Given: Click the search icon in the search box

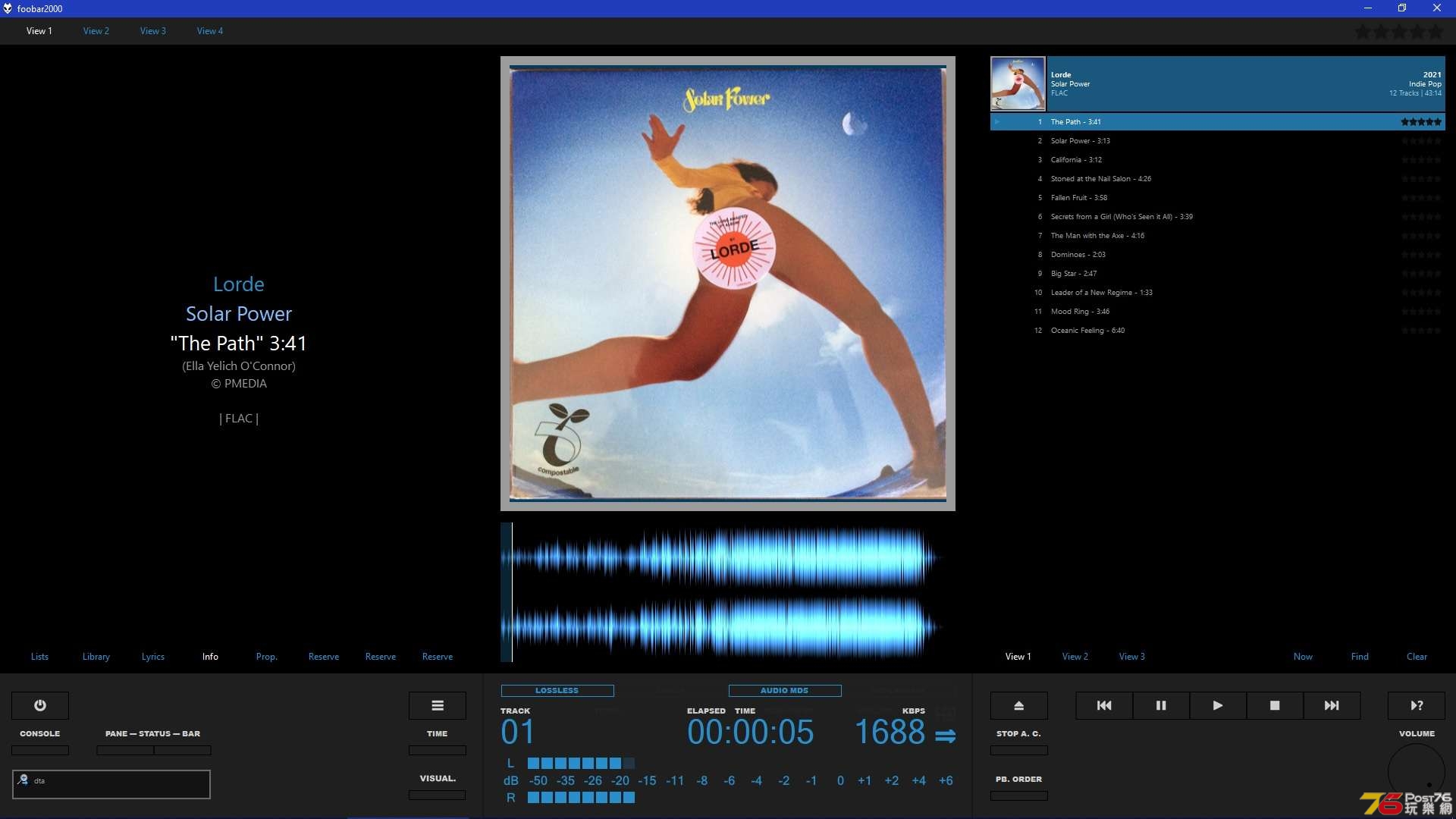Looking at the screenshot, I should (23, 780).
